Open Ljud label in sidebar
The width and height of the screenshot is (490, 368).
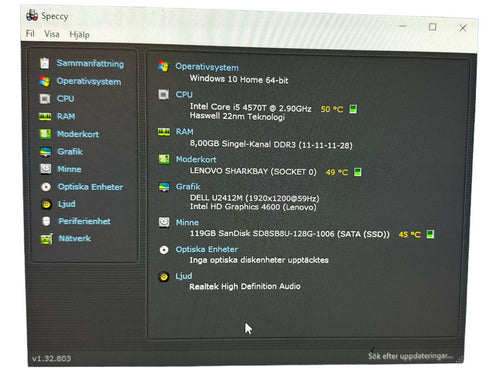(x=67, y=204)
